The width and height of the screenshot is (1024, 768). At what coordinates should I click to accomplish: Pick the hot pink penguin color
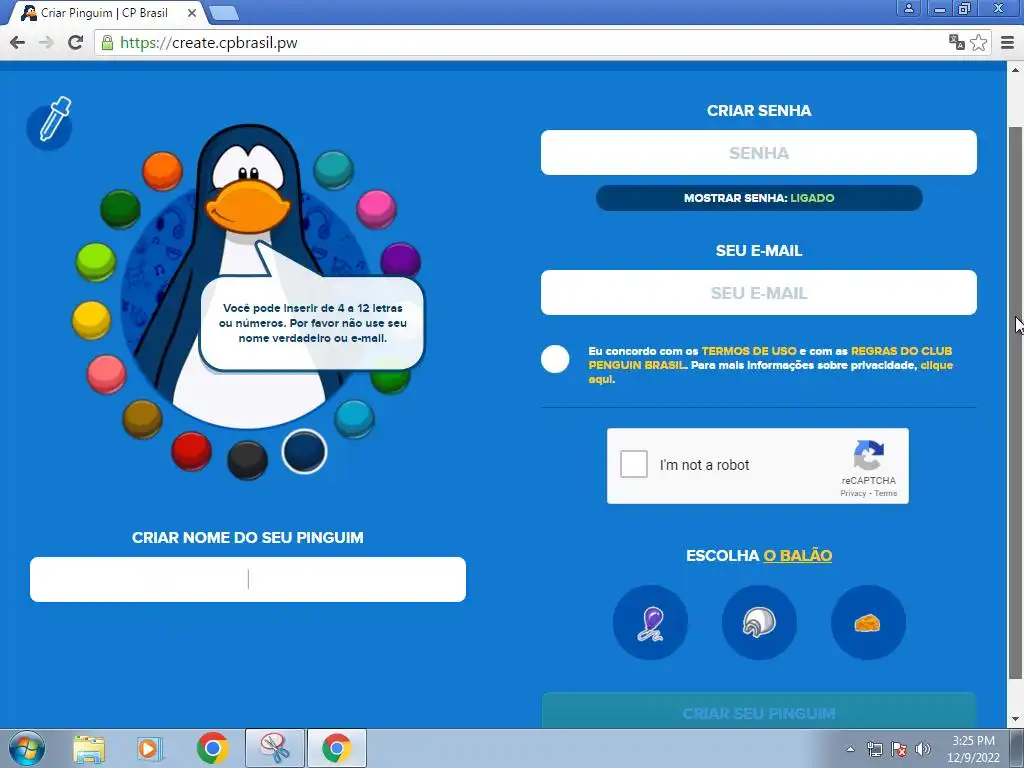[x=376, y=209]
